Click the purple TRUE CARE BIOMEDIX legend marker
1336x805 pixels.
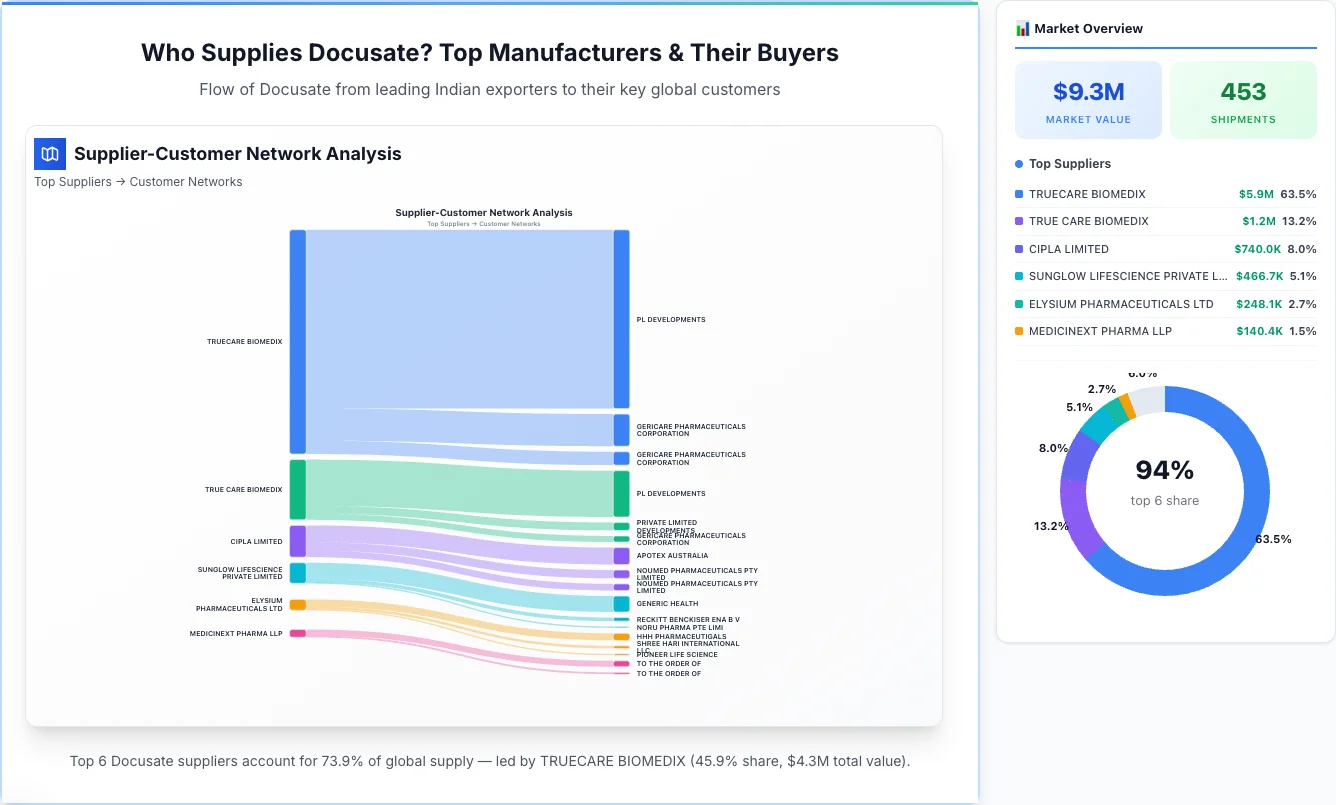coord(1019,221)
